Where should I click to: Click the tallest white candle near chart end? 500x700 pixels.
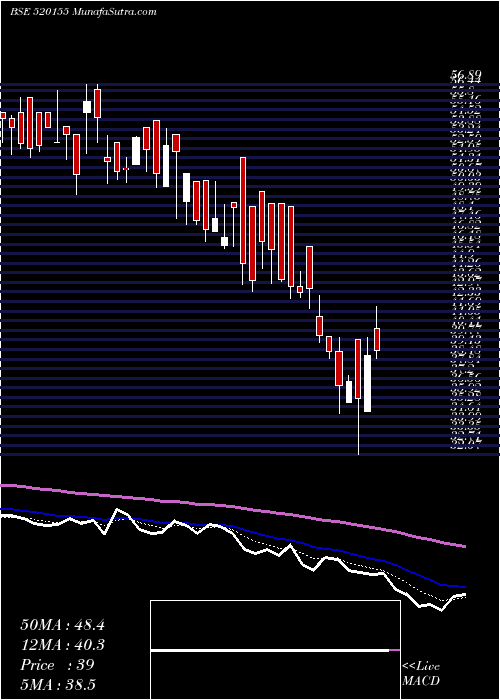[367, 383]
